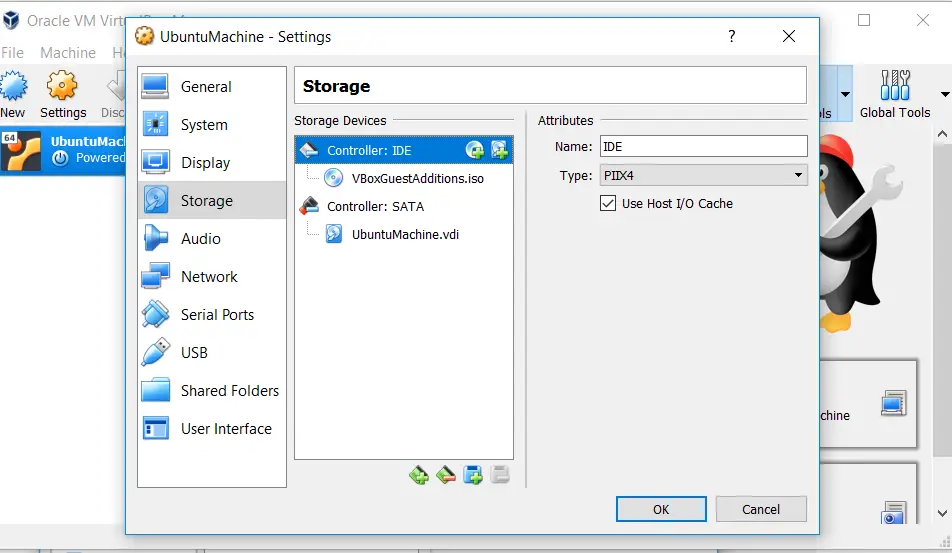This screenshot has height=553, width=952.
Task: Select UbuntuMachine.vdi hard disk
Action: [x=404, y=234]
